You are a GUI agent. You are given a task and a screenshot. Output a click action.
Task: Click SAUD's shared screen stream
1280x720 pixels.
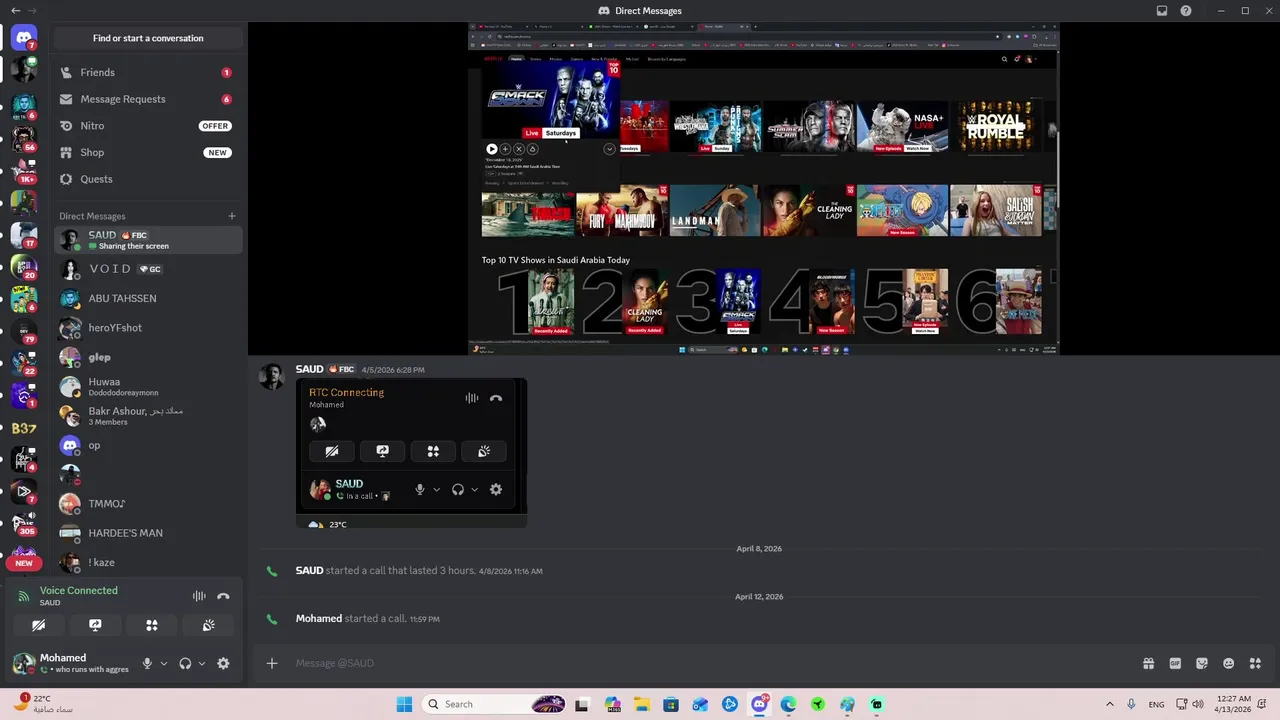coord(764,189)
